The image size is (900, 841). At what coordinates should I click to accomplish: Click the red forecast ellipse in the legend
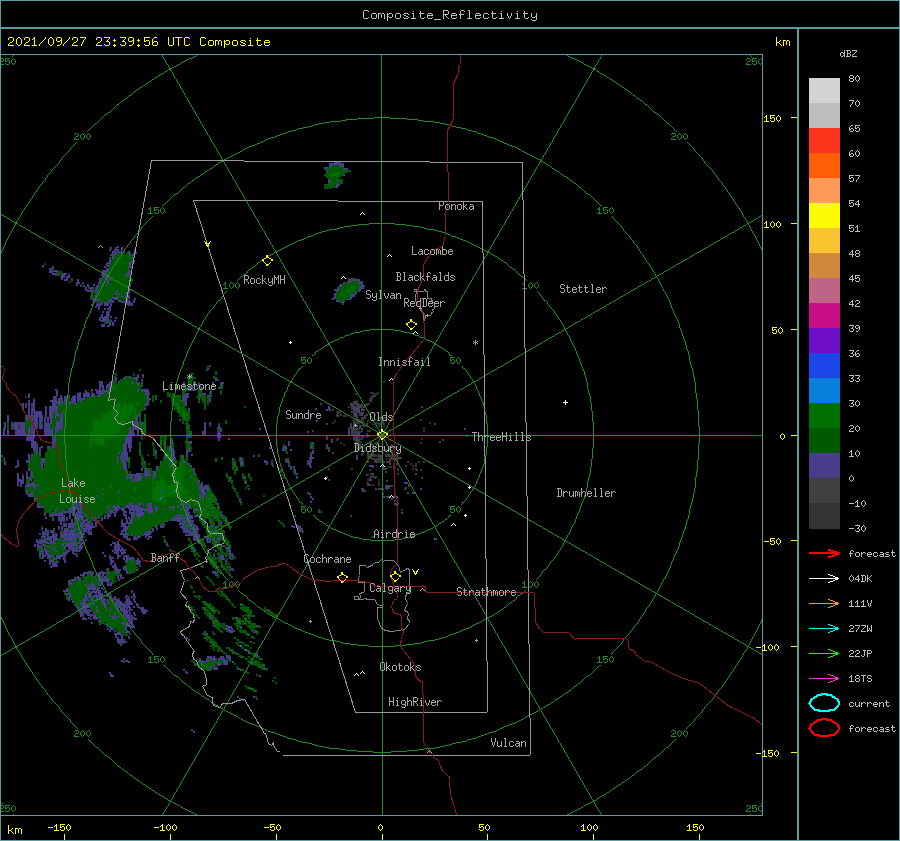[824, 728]
